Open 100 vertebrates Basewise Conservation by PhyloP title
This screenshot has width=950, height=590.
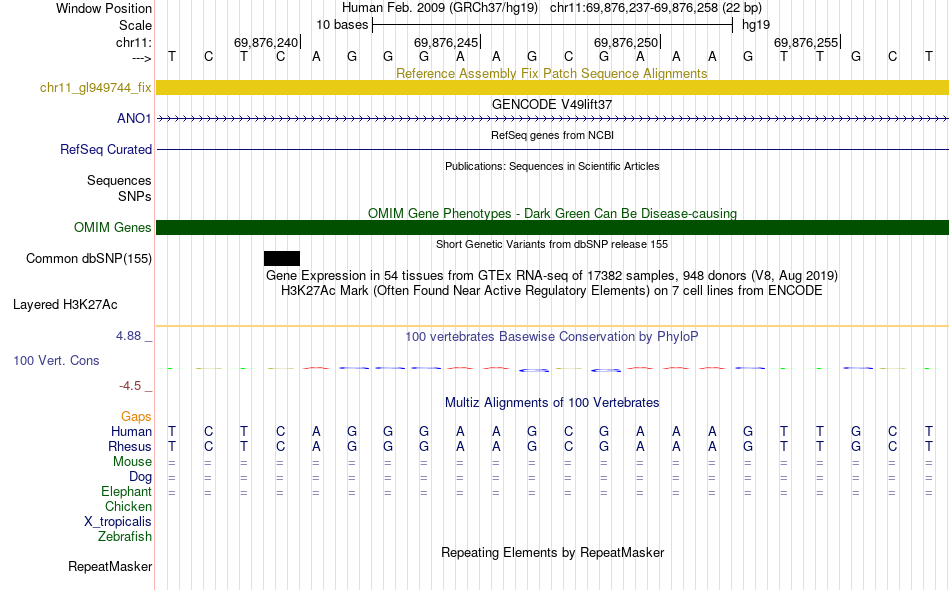(x=551, y=336)
